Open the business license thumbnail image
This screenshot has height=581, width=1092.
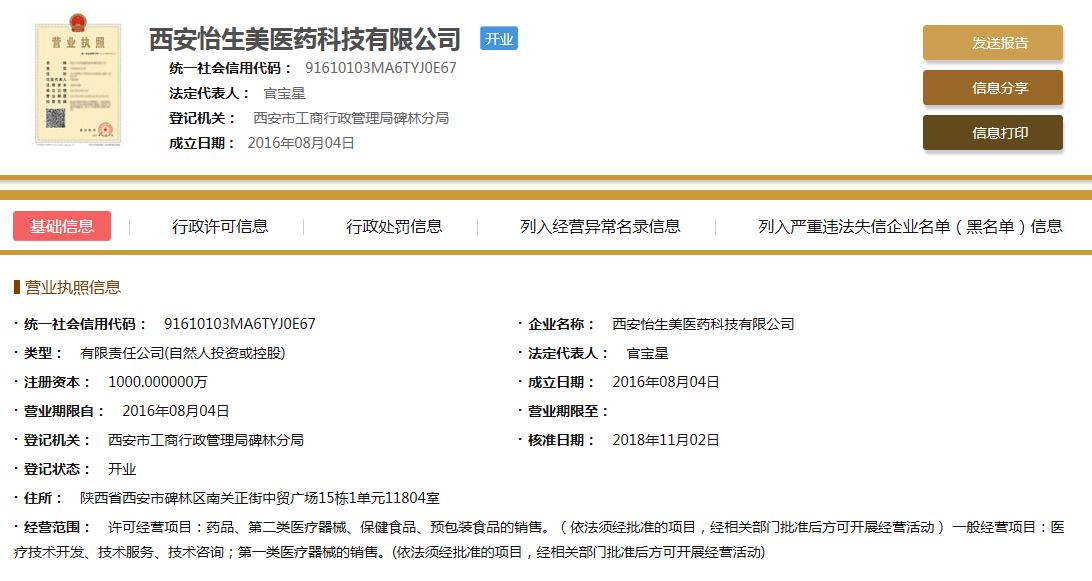(78, 79)
